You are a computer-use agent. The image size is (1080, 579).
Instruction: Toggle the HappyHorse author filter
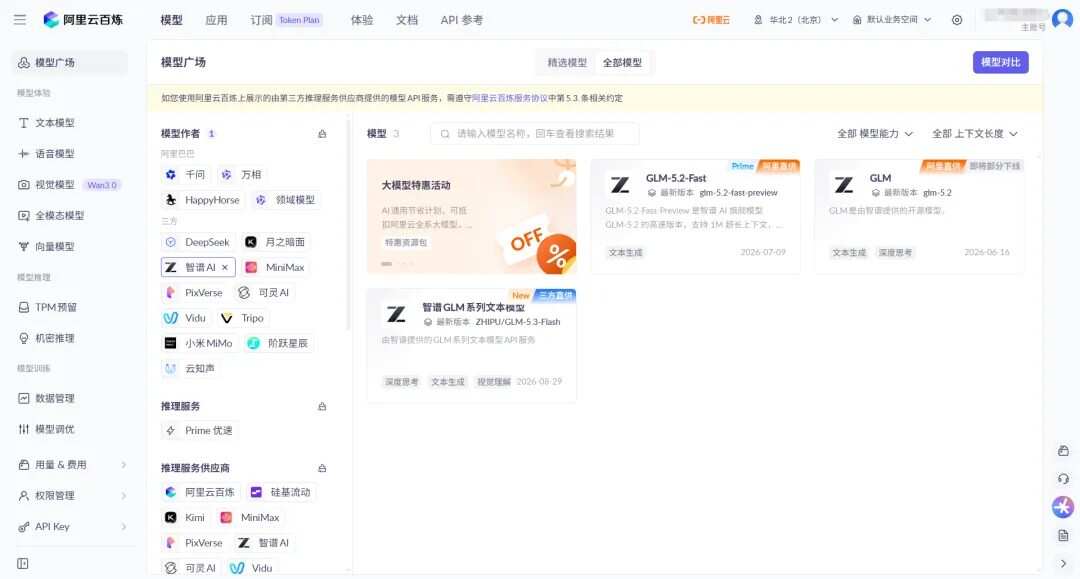[x=202, y=200]
